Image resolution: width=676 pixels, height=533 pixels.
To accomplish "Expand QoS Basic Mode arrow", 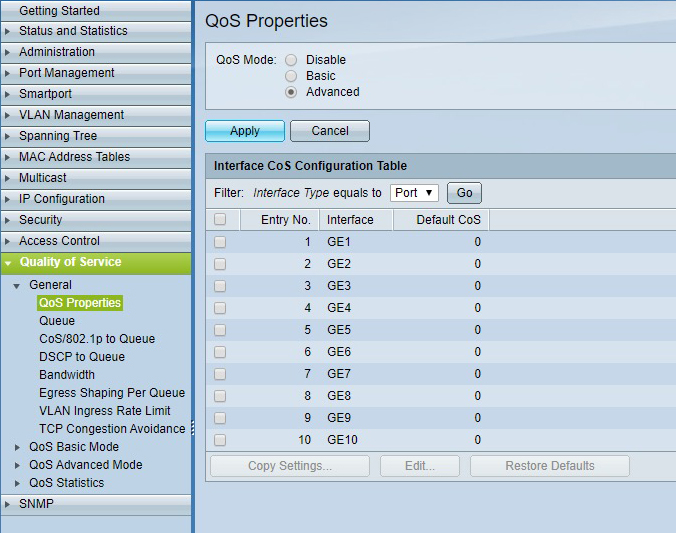I will (17, 447).
